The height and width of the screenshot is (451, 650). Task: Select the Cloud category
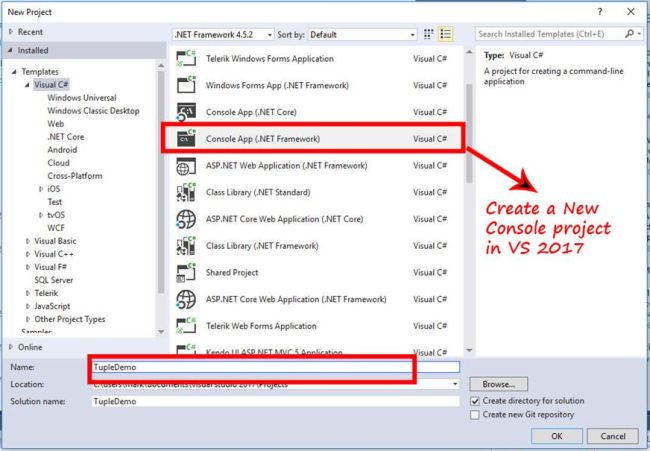click(x=58, y=163)
